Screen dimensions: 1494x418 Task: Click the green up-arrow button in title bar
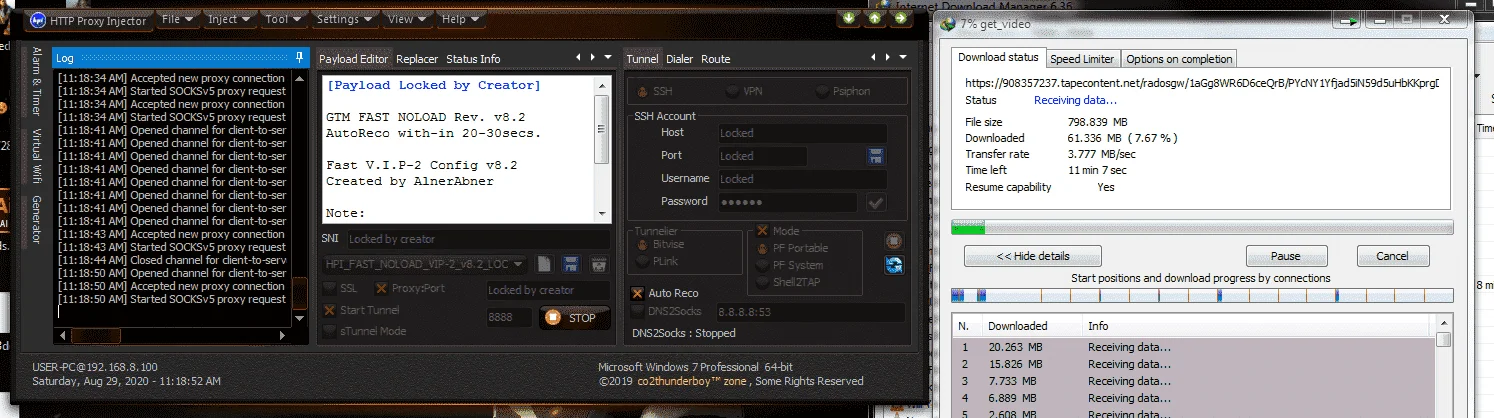[874, 18]
